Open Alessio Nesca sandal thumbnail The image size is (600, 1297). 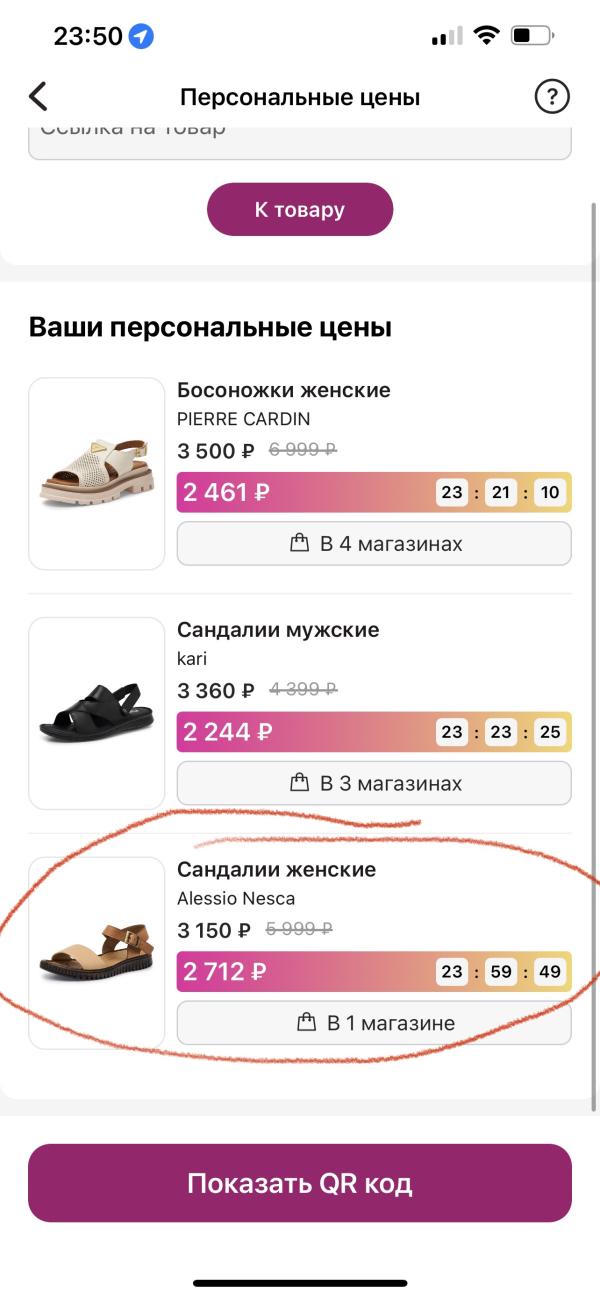click(96, 952)
